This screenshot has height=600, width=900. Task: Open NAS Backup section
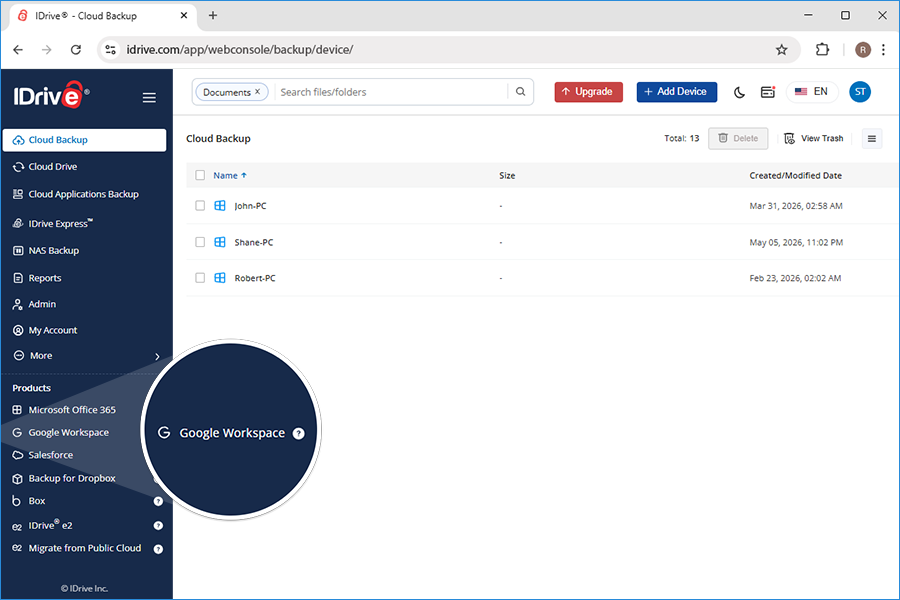54,251
